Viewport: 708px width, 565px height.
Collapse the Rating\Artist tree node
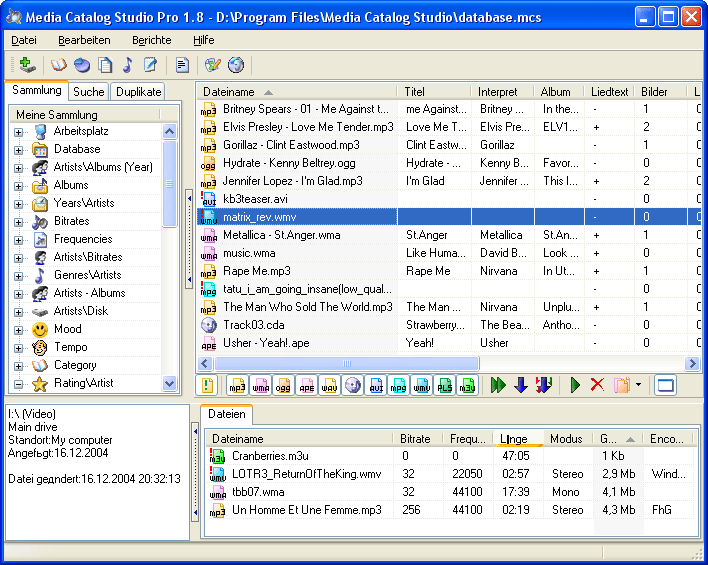click(18, 384)
